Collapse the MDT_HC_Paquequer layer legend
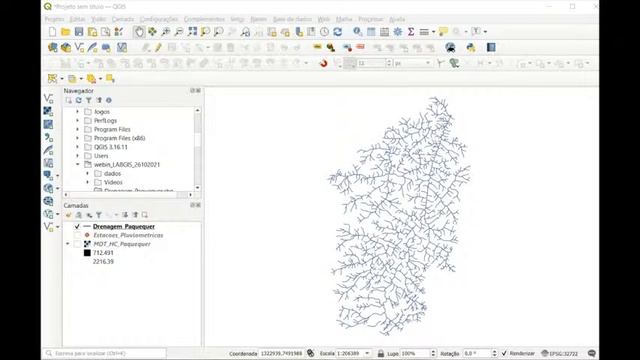Viewport: 640px width, 360px height. point(68,244)
